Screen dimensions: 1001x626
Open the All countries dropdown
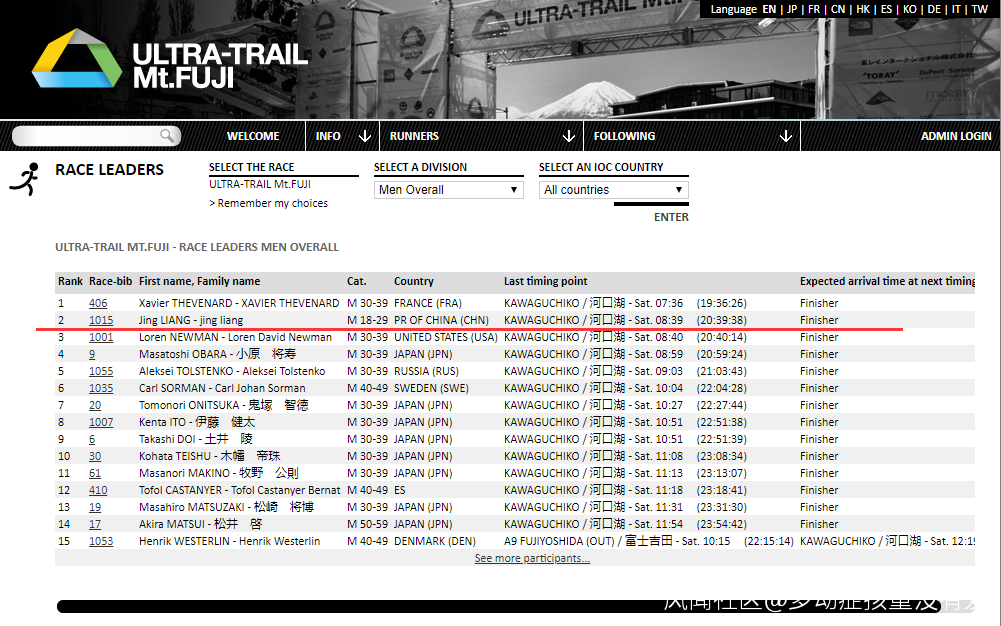[613, 190]
